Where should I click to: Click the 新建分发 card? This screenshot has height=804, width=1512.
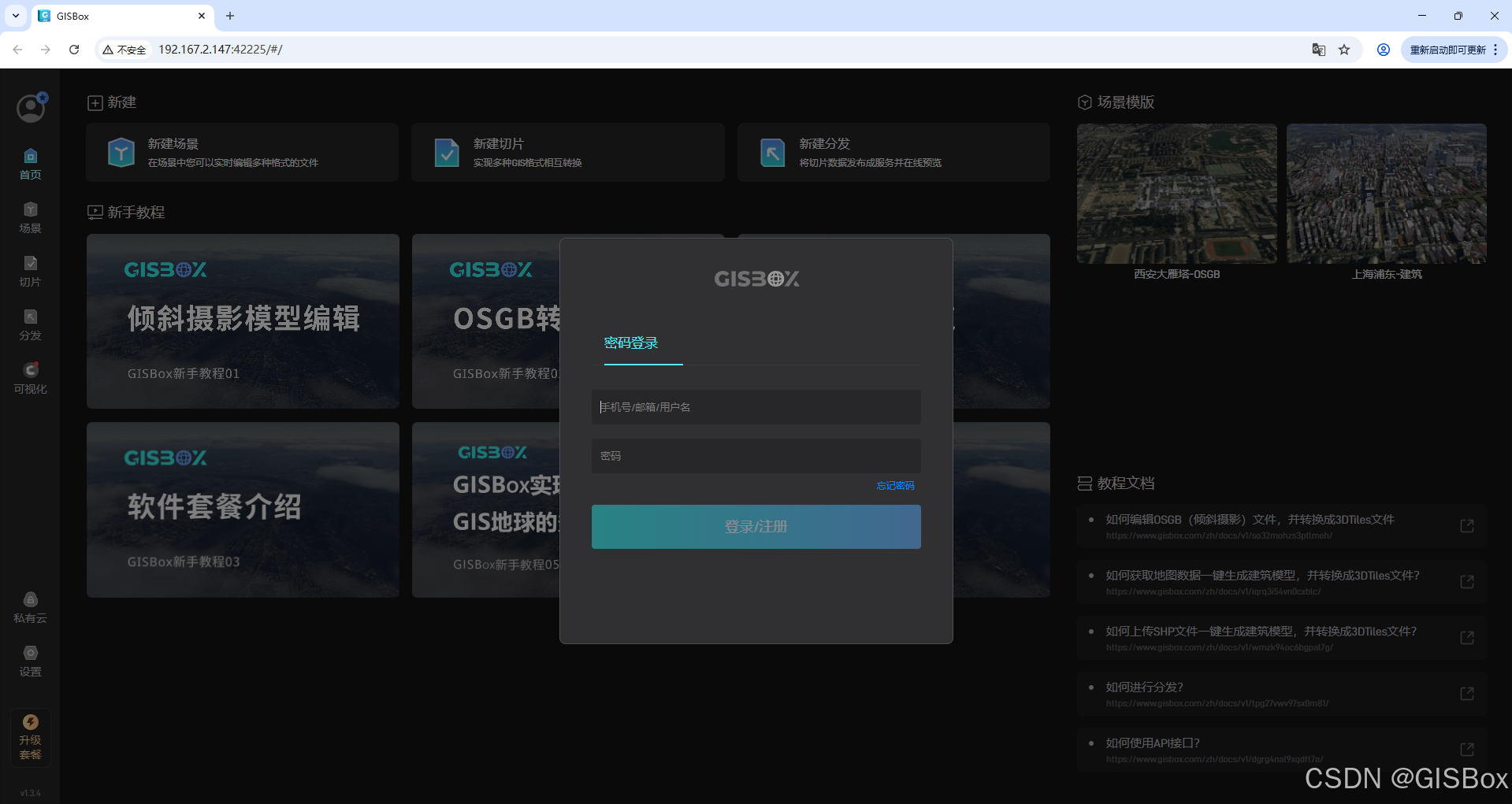pos(893,153)
